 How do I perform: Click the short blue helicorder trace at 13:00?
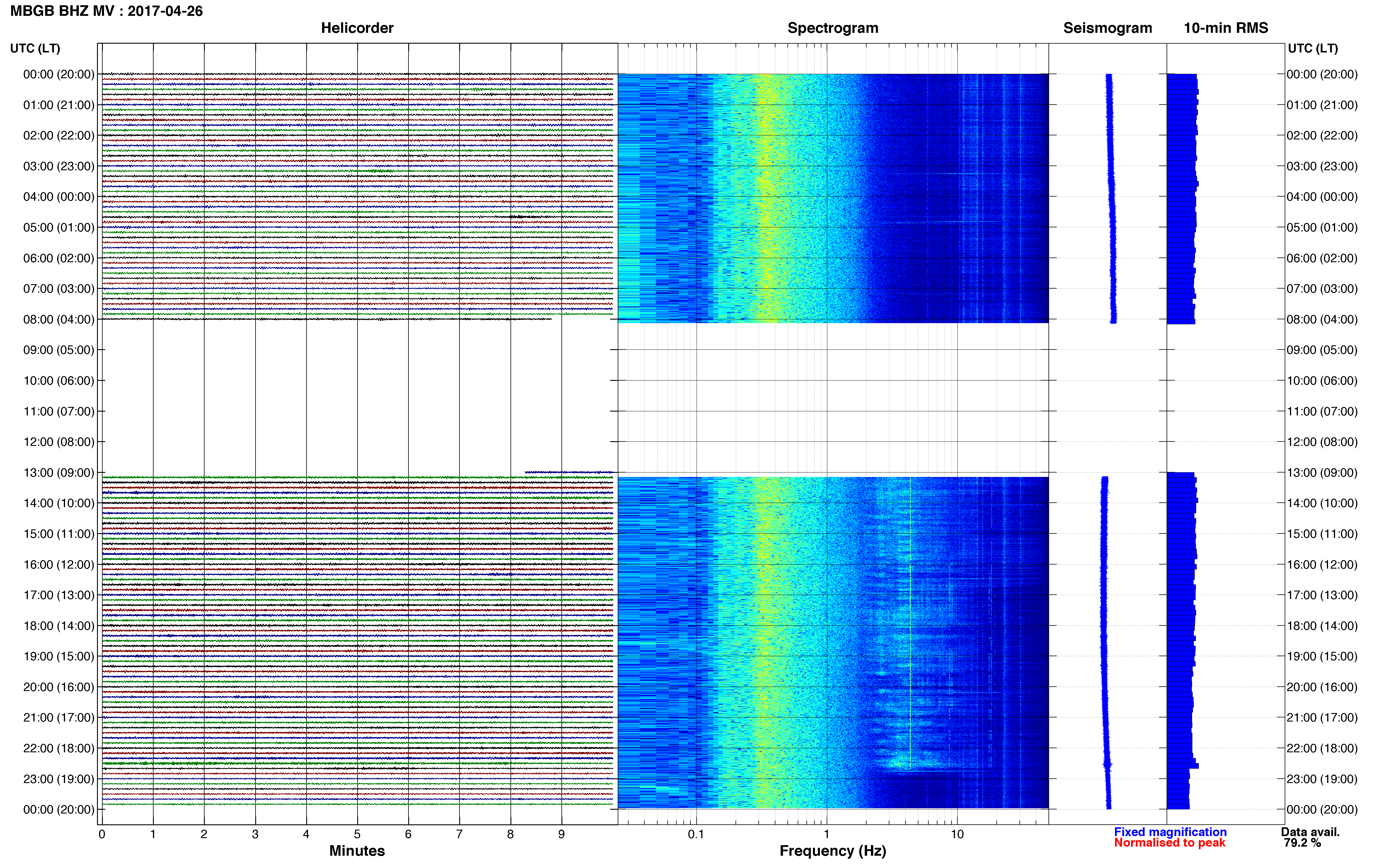point(570,472)
